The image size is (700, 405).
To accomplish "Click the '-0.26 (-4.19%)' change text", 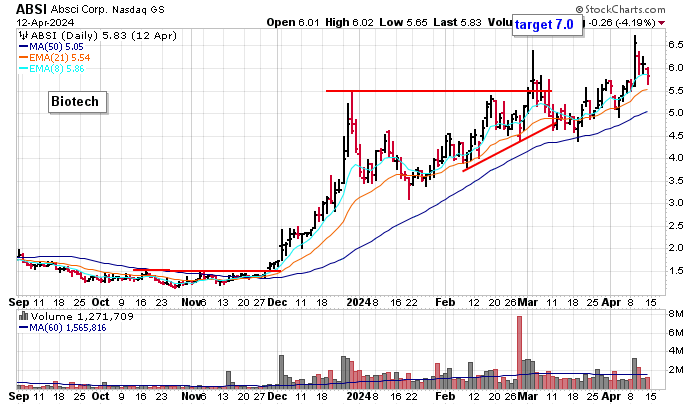I will (621, 22).
